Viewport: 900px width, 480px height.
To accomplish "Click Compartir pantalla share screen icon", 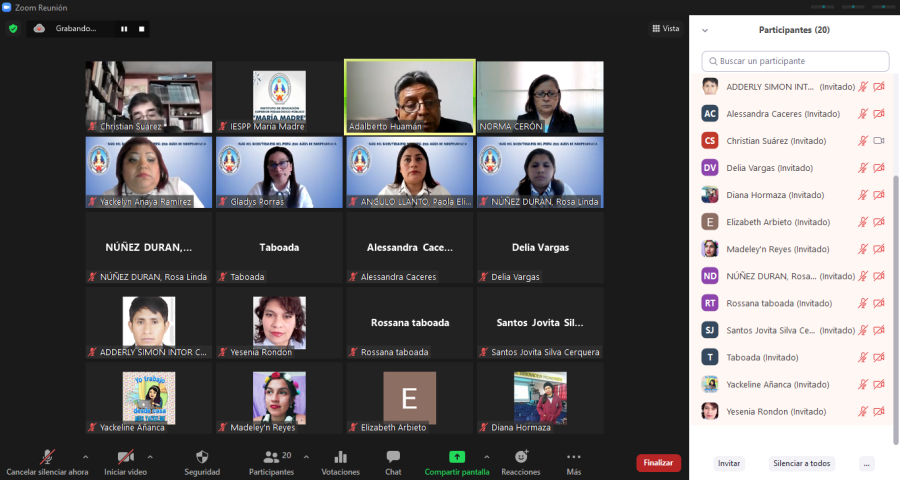I will pyautogui.click(x=457, y=457).
